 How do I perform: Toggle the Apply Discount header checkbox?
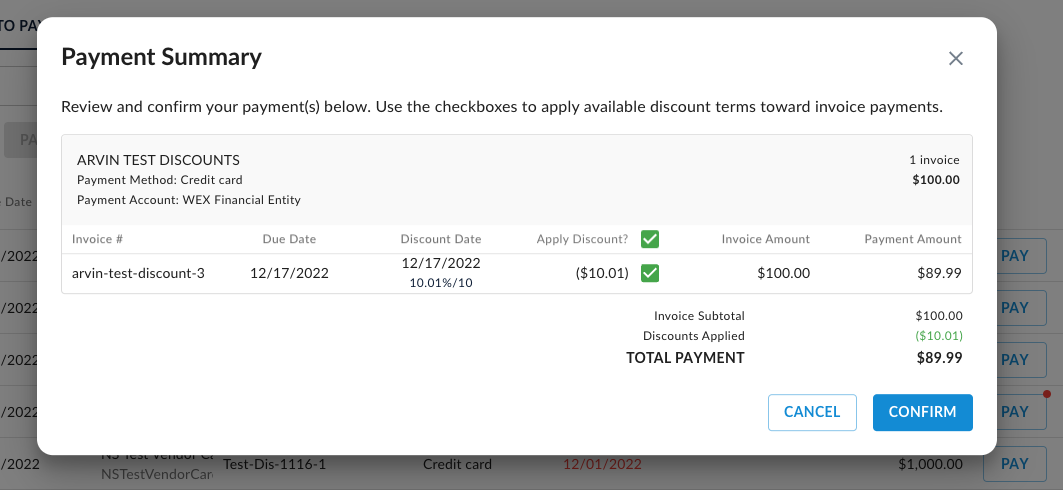point(650,239)
